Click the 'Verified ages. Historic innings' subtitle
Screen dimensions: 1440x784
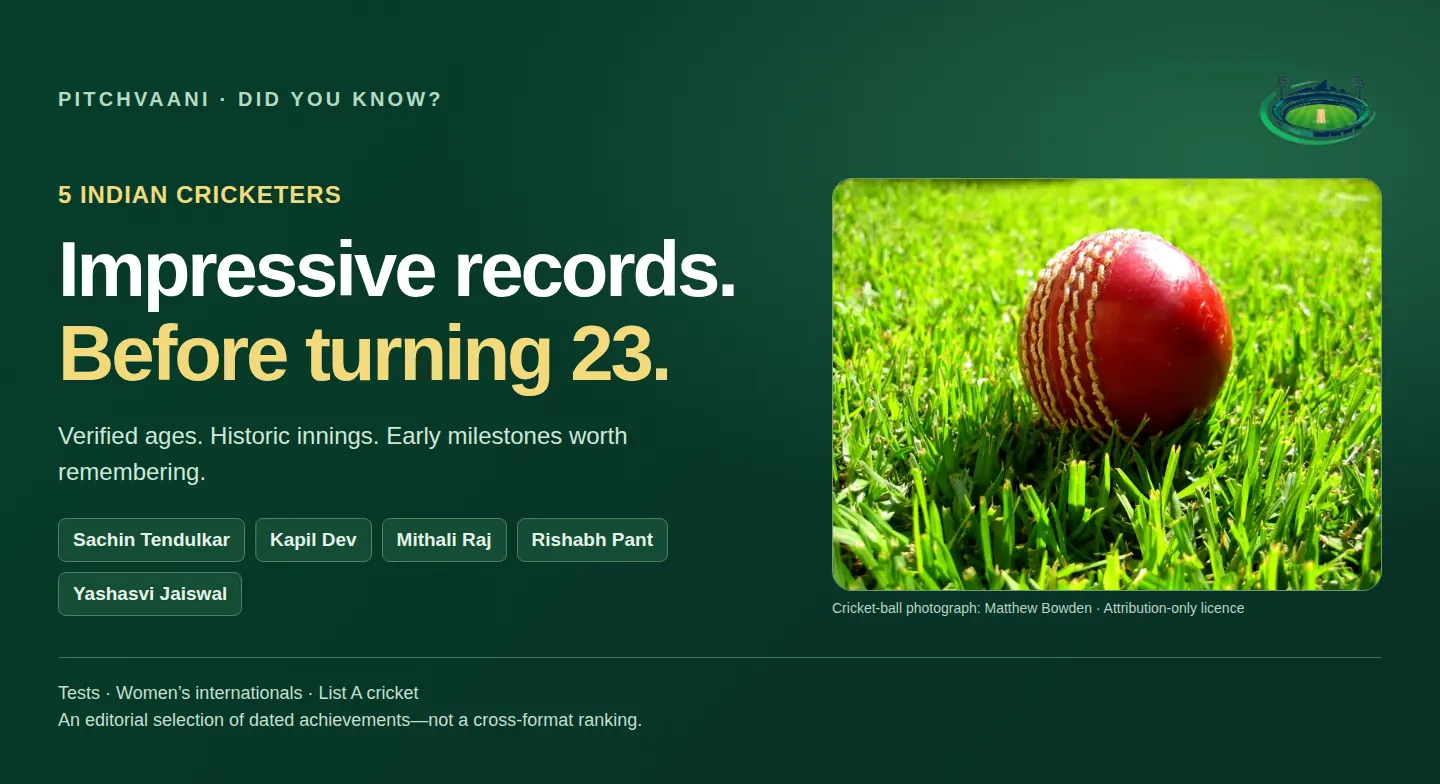tap(343, 454)
